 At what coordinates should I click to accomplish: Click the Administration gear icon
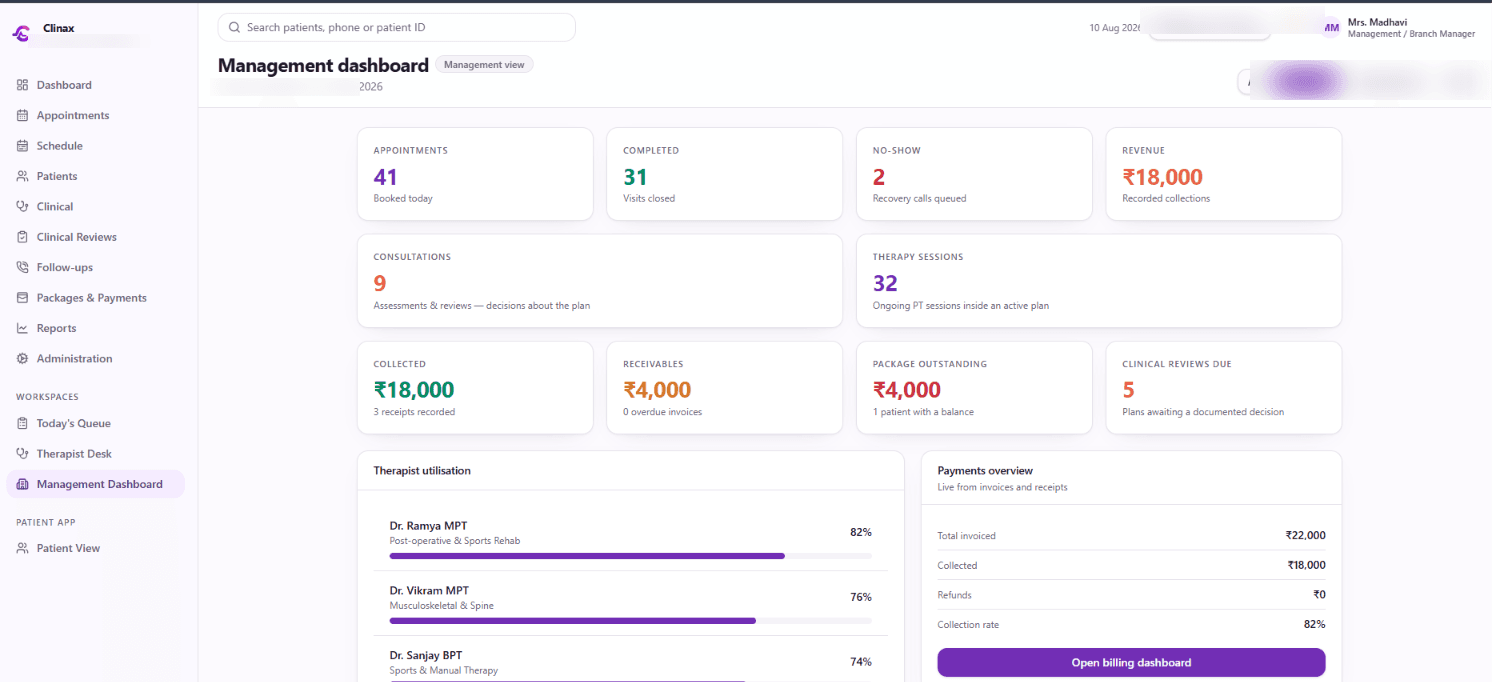[x=22, y=358]
